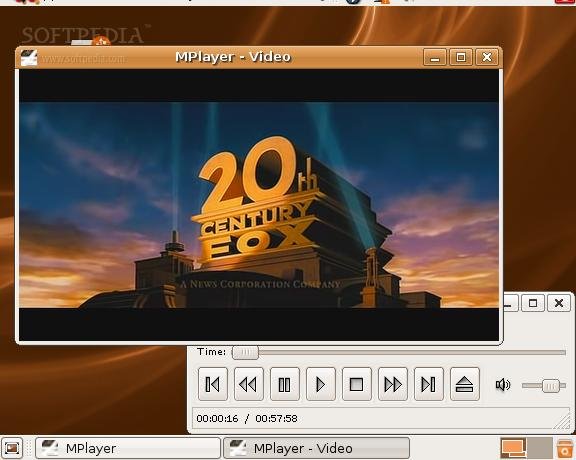
Task: Maximize the MPlayer control window
Action: (533, 303)
